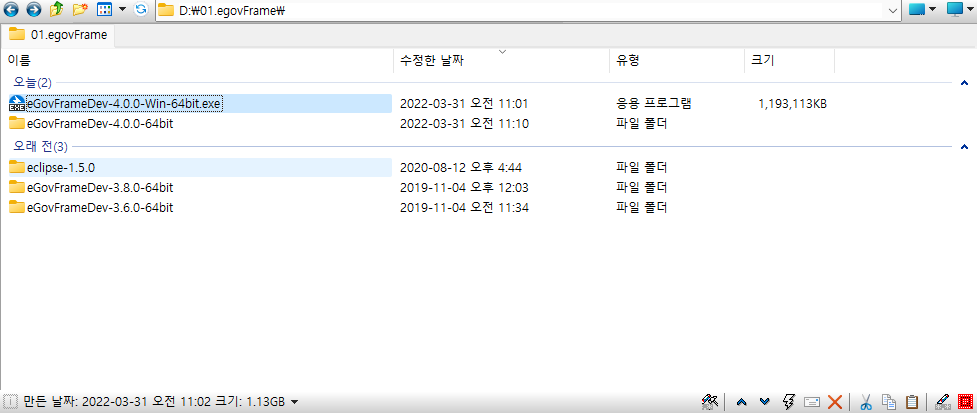Click the address bar path D:\01.egovFrame\
This screenshot has width=977, height=413.
[232, 10]
